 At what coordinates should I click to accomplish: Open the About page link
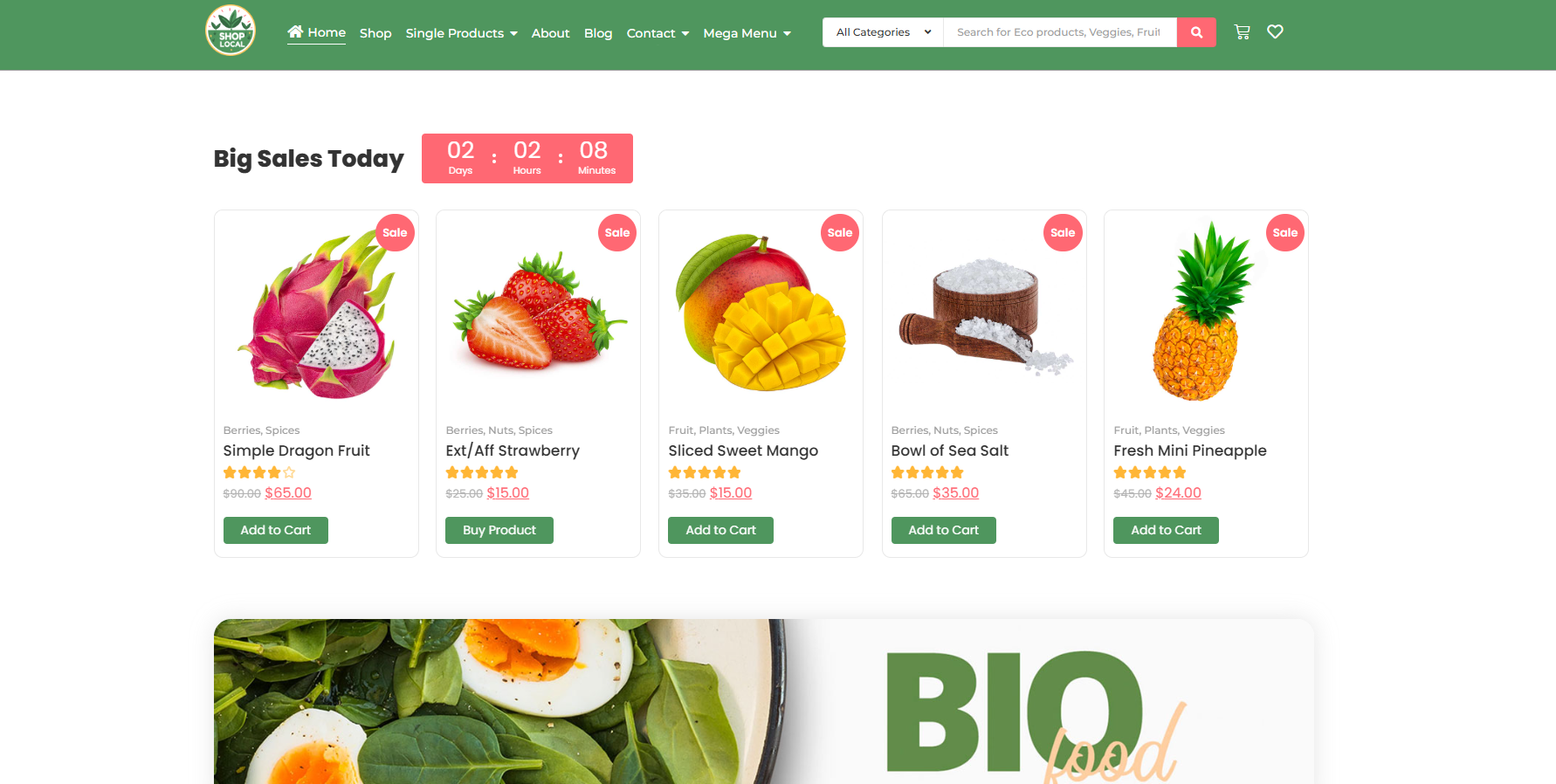coord(550,33)
